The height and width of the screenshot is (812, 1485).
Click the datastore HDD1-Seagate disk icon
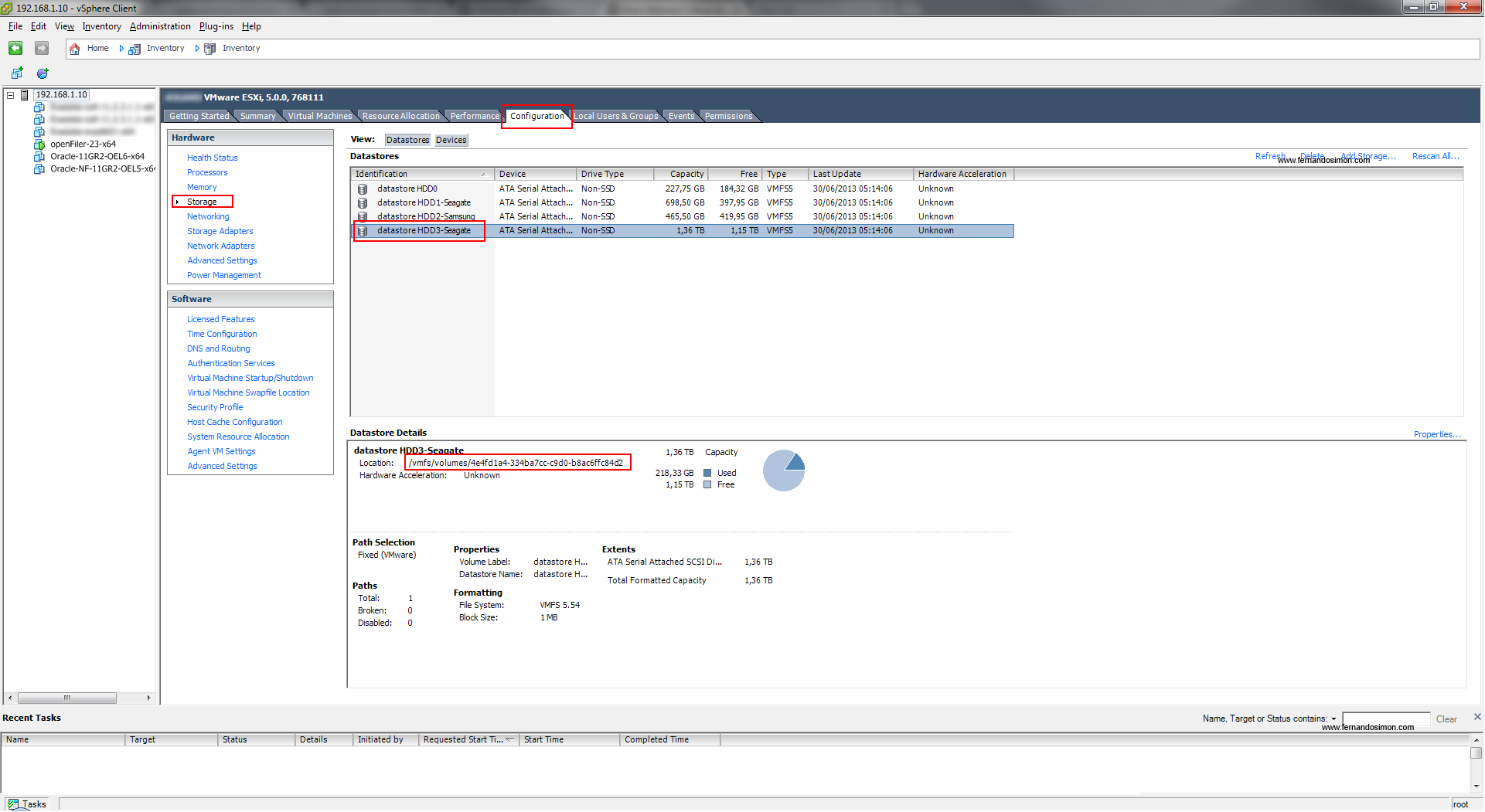click(363, 203)
